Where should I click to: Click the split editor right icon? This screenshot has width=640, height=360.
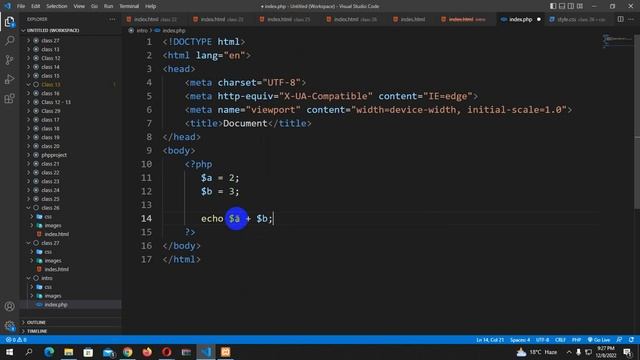(620, 19)
